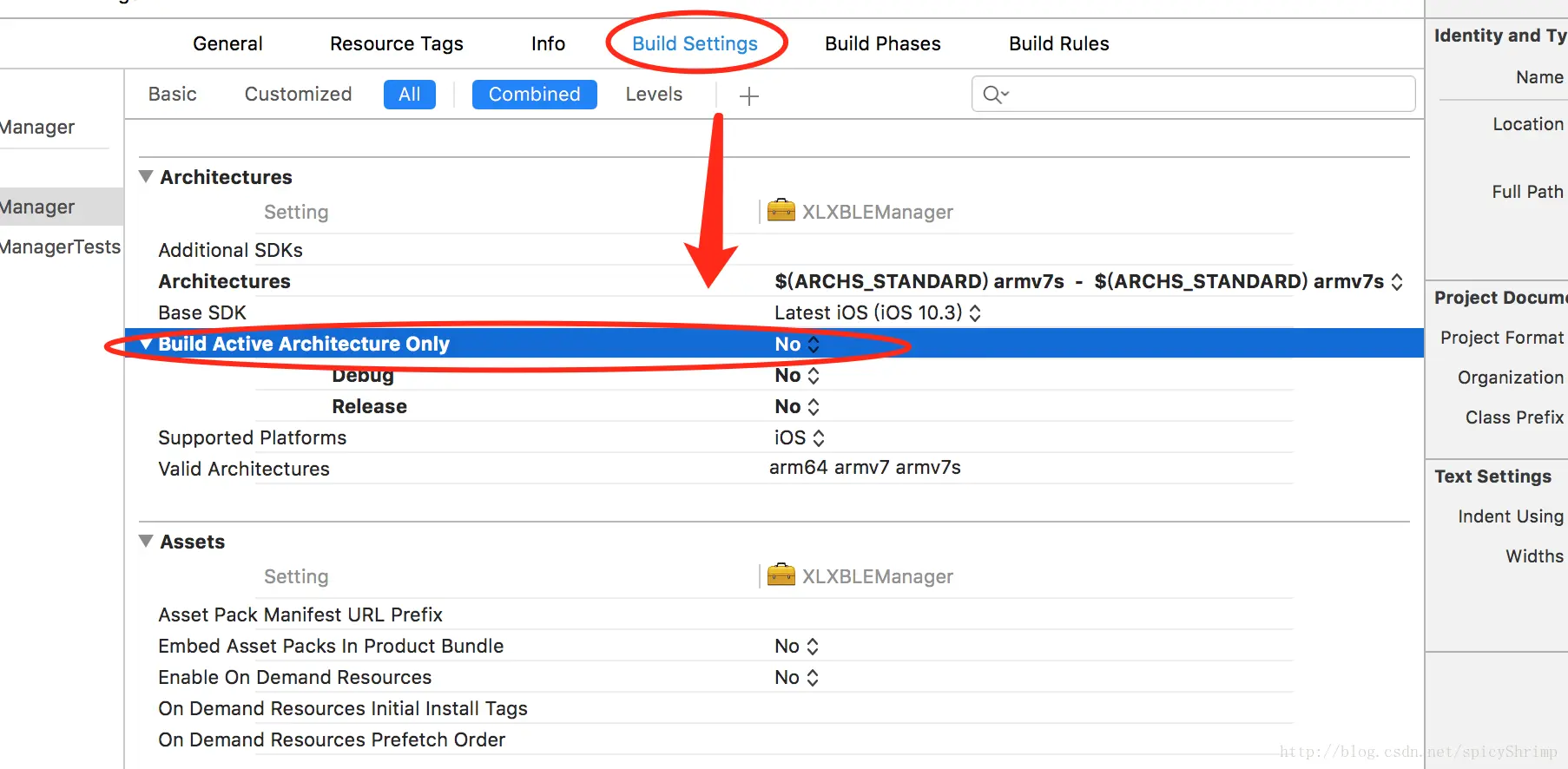Click the Full Path label in inspector

click(x=1528, y=192)
